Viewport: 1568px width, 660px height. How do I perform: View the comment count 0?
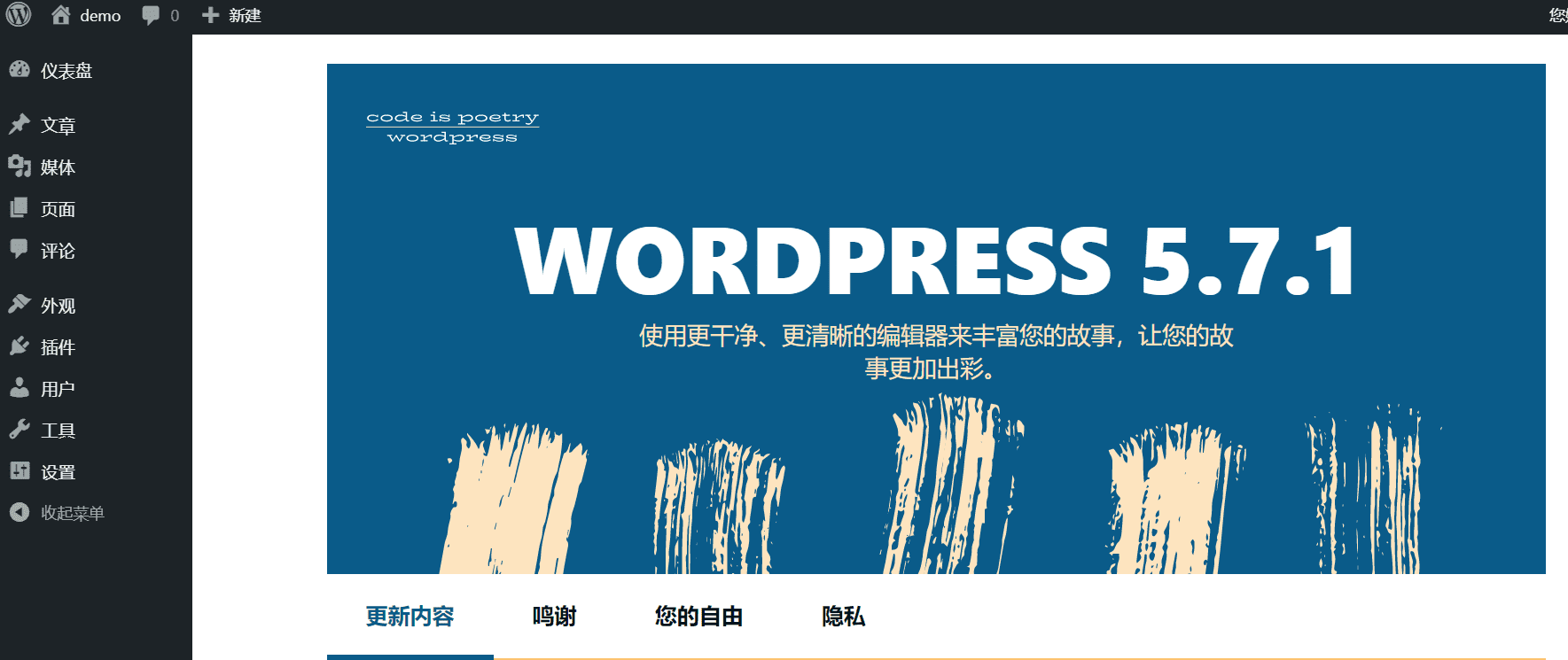coord(175,16)
